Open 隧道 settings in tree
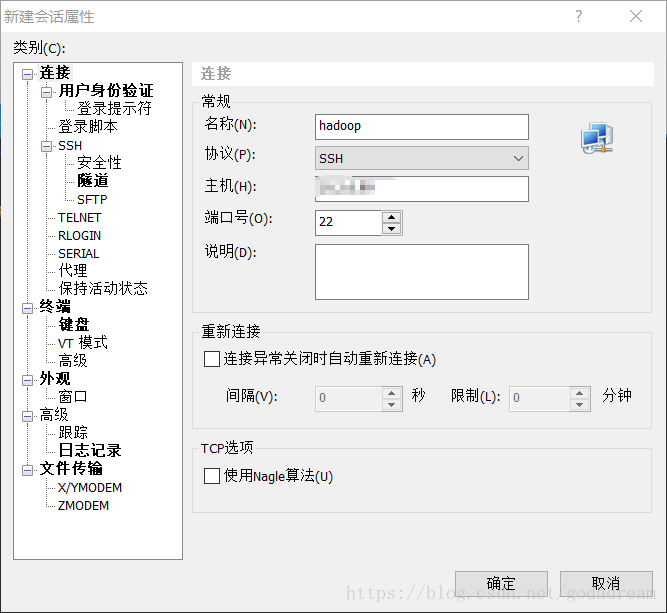 click(x=93, y=180)
